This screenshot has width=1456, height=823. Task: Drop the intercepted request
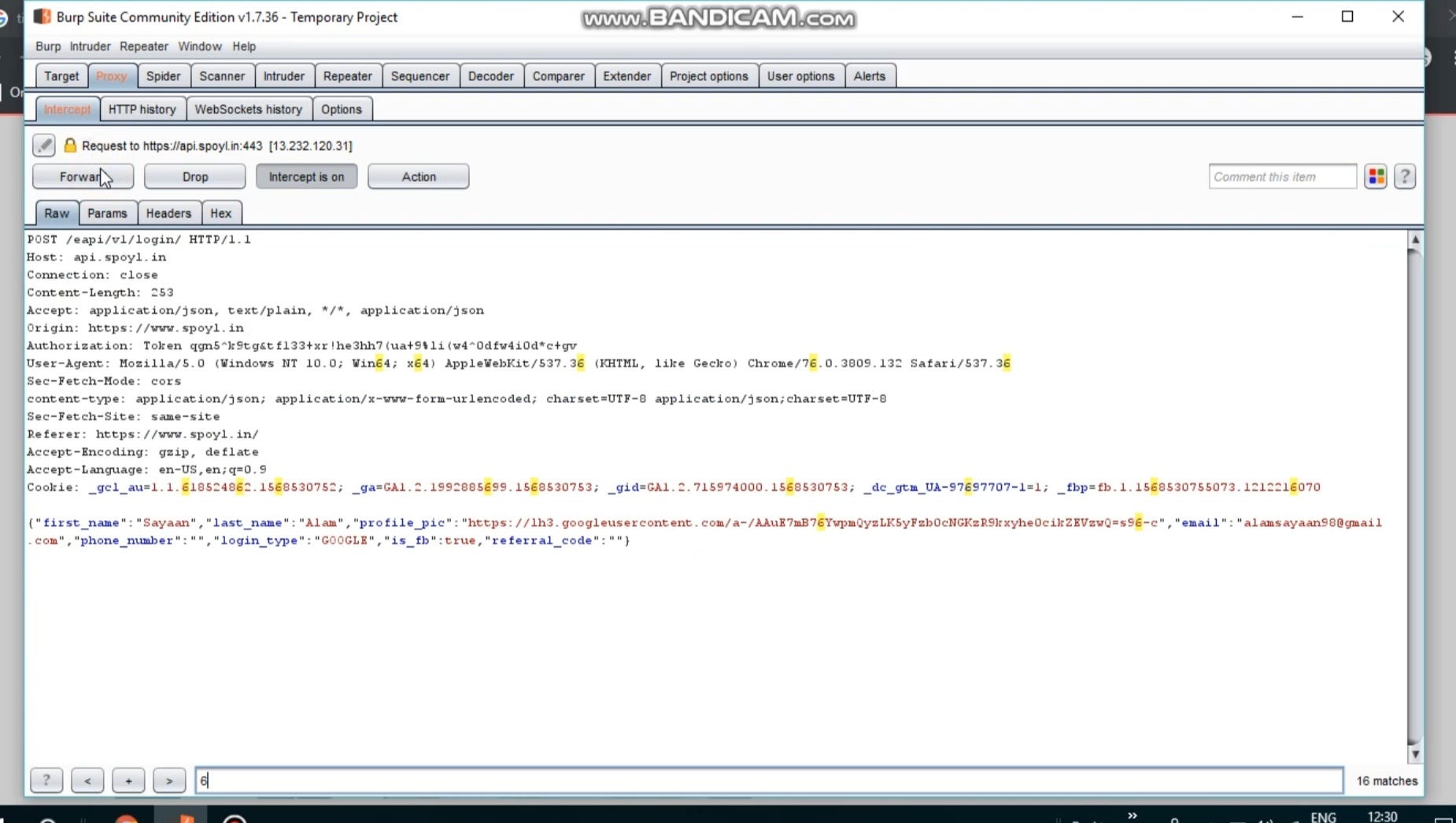(194, 176)
